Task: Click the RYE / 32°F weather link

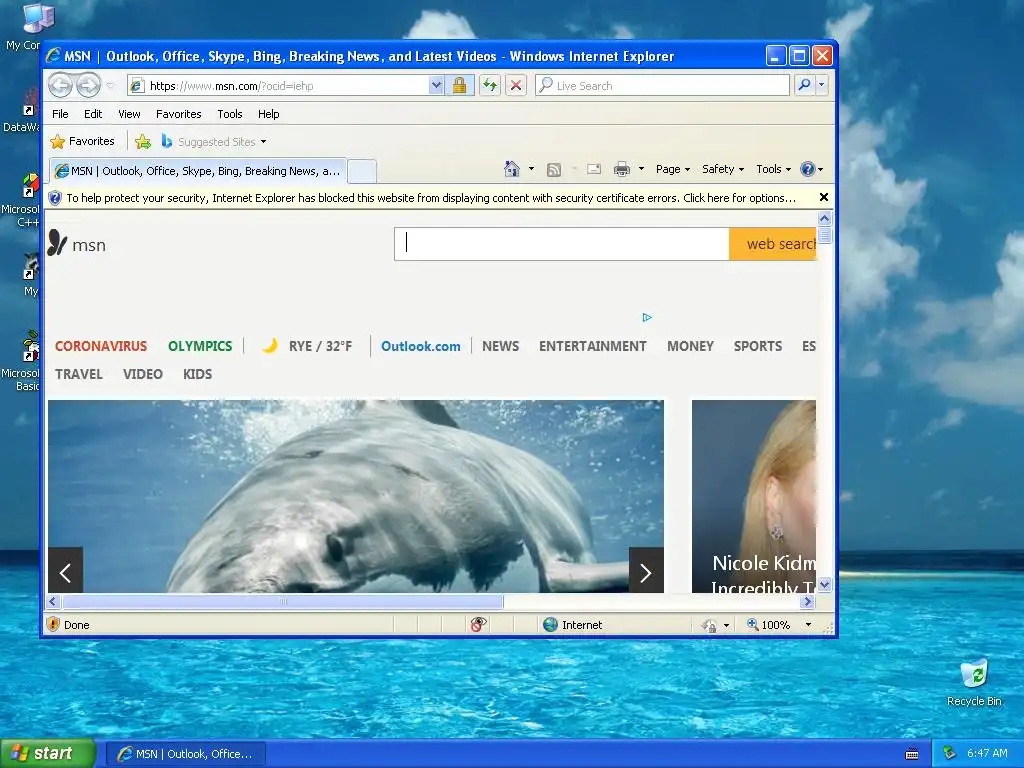Action: pos(307,346)
